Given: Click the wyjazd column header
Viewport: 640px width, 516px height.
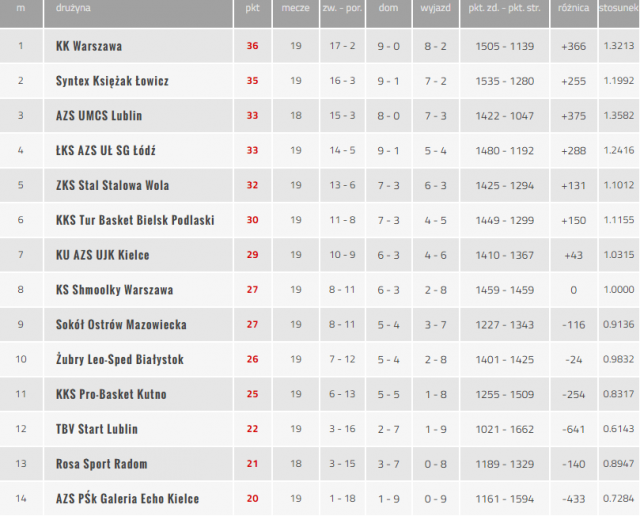Looking at the screenshot, I should (x=434, y=8).
